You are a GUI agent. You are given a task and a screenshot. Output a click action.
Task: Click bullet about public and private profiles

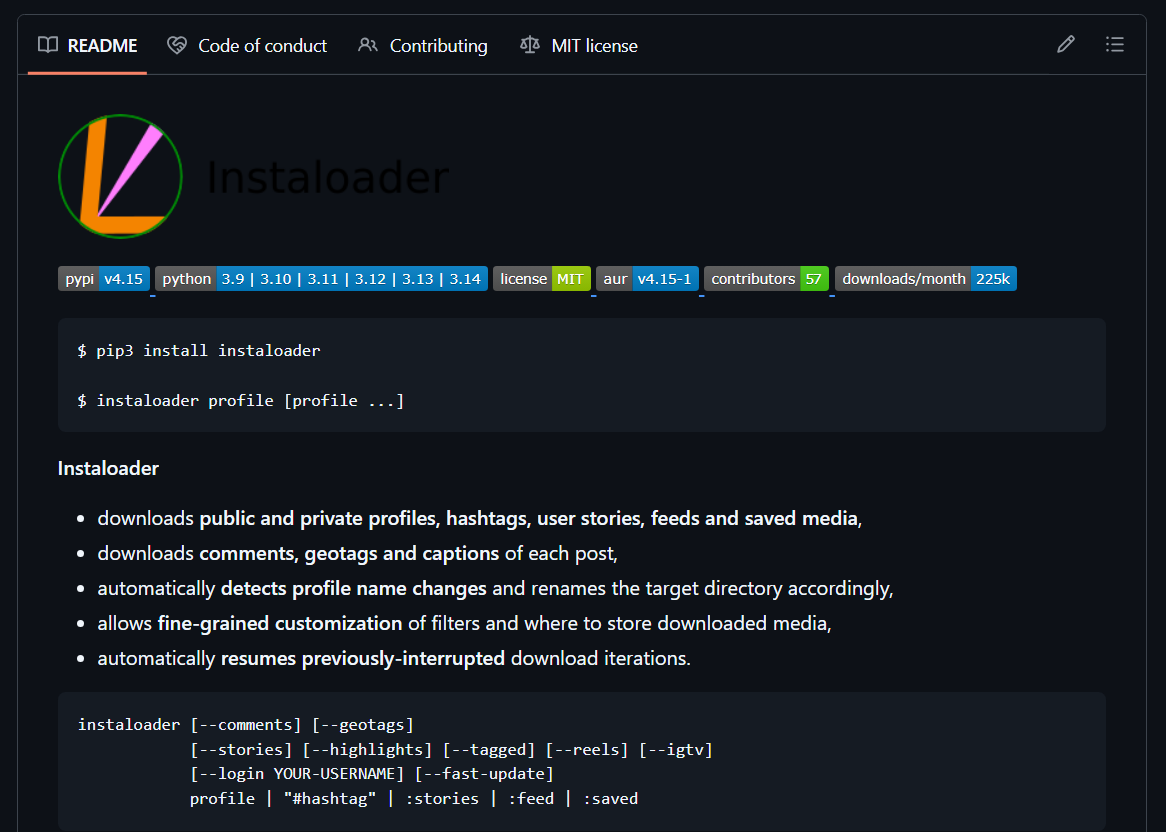pos(480,518)
